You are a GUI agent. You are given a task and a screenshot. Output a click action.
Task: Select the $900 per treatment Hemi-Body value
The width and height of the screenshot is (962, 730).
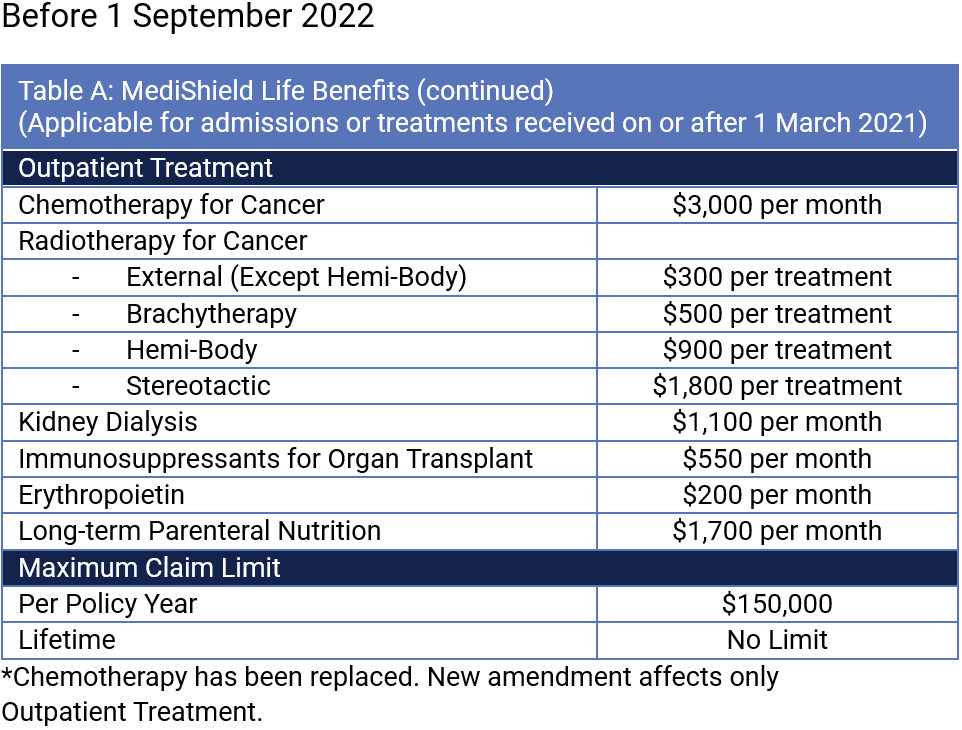pos(777,350)
